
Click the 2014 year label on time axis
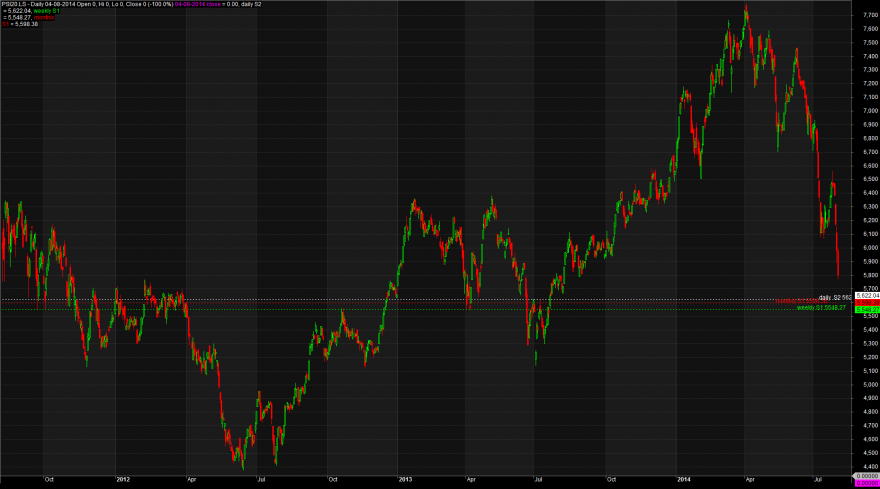(684, 479)
